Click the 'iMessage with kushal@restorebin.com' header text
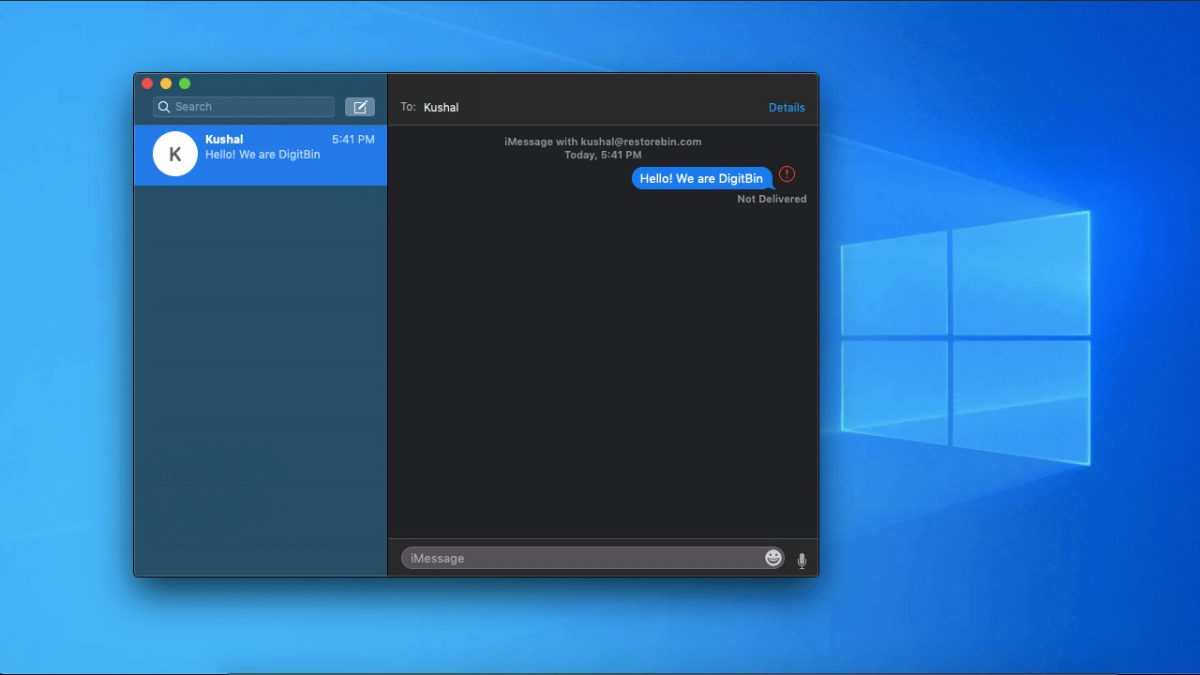Image resolution: width=1200 pixels, height=675 pixels. (x=605, y=141)
